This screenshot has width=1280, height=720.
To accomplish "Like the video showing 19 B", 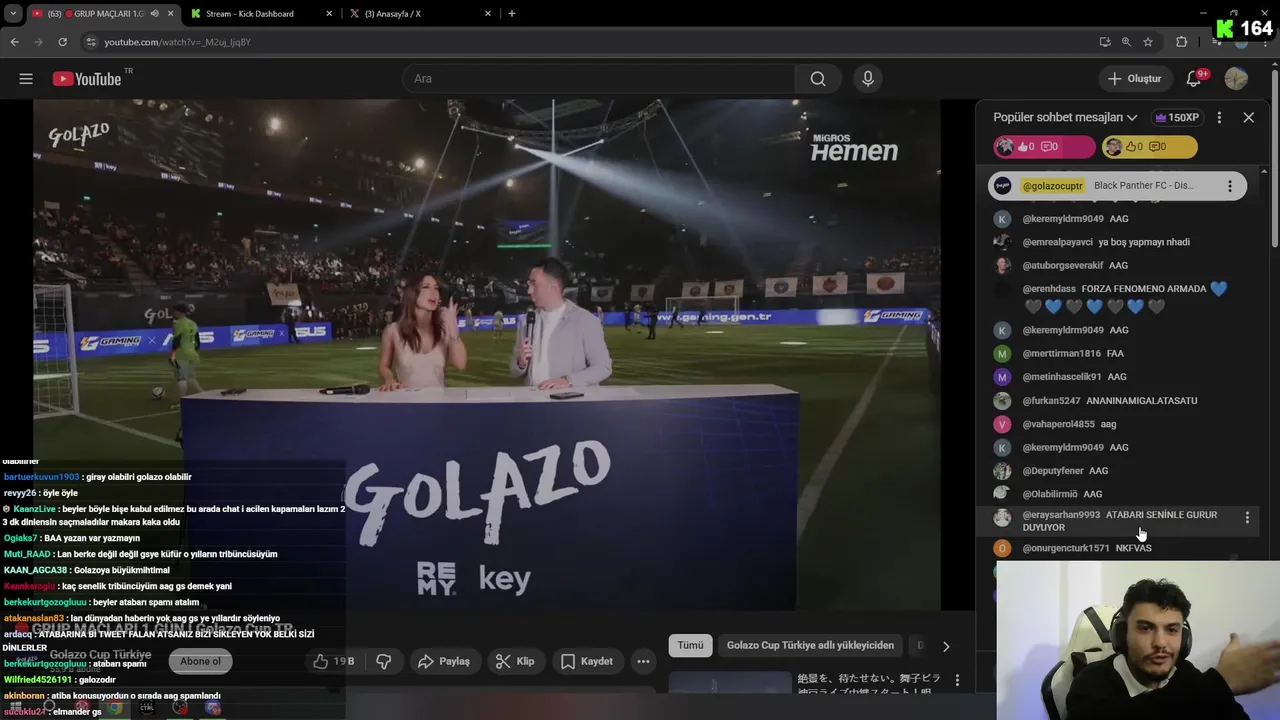I will pos(333,661).
